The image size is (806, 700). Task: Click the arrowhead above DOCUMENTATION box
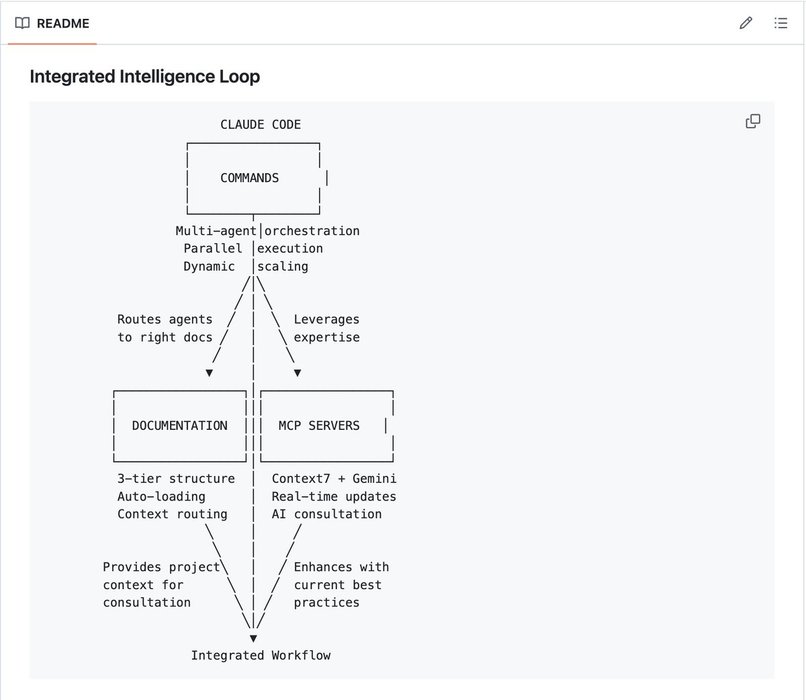click(x=209, y=373)
